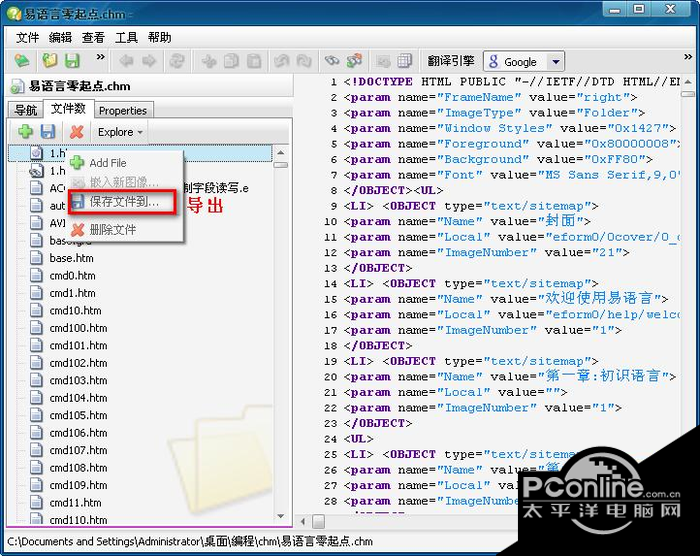Image resolution: width=700 pixels, height=556 pixels.
Task: Click code line 24 UL tag
Action: (358, 439)
